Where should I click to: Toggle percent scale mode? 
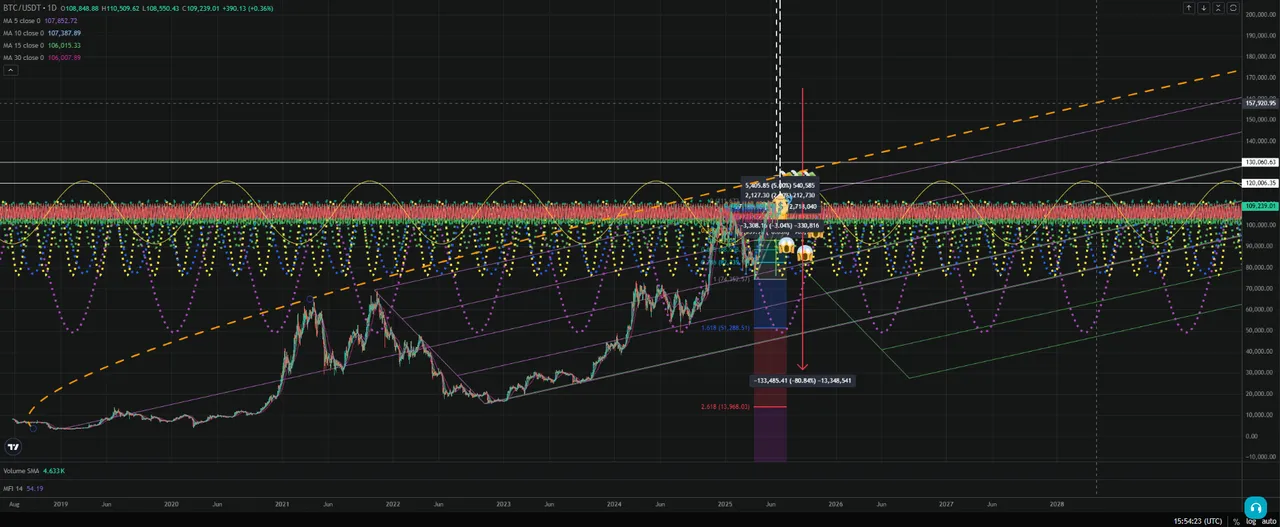pos(1236,521)
